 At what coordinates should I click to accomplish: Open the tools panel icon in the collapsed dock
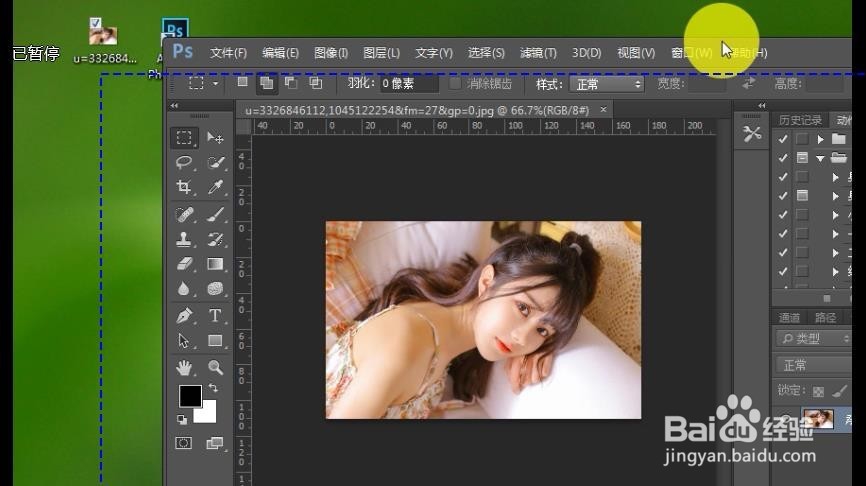(752, 134)
